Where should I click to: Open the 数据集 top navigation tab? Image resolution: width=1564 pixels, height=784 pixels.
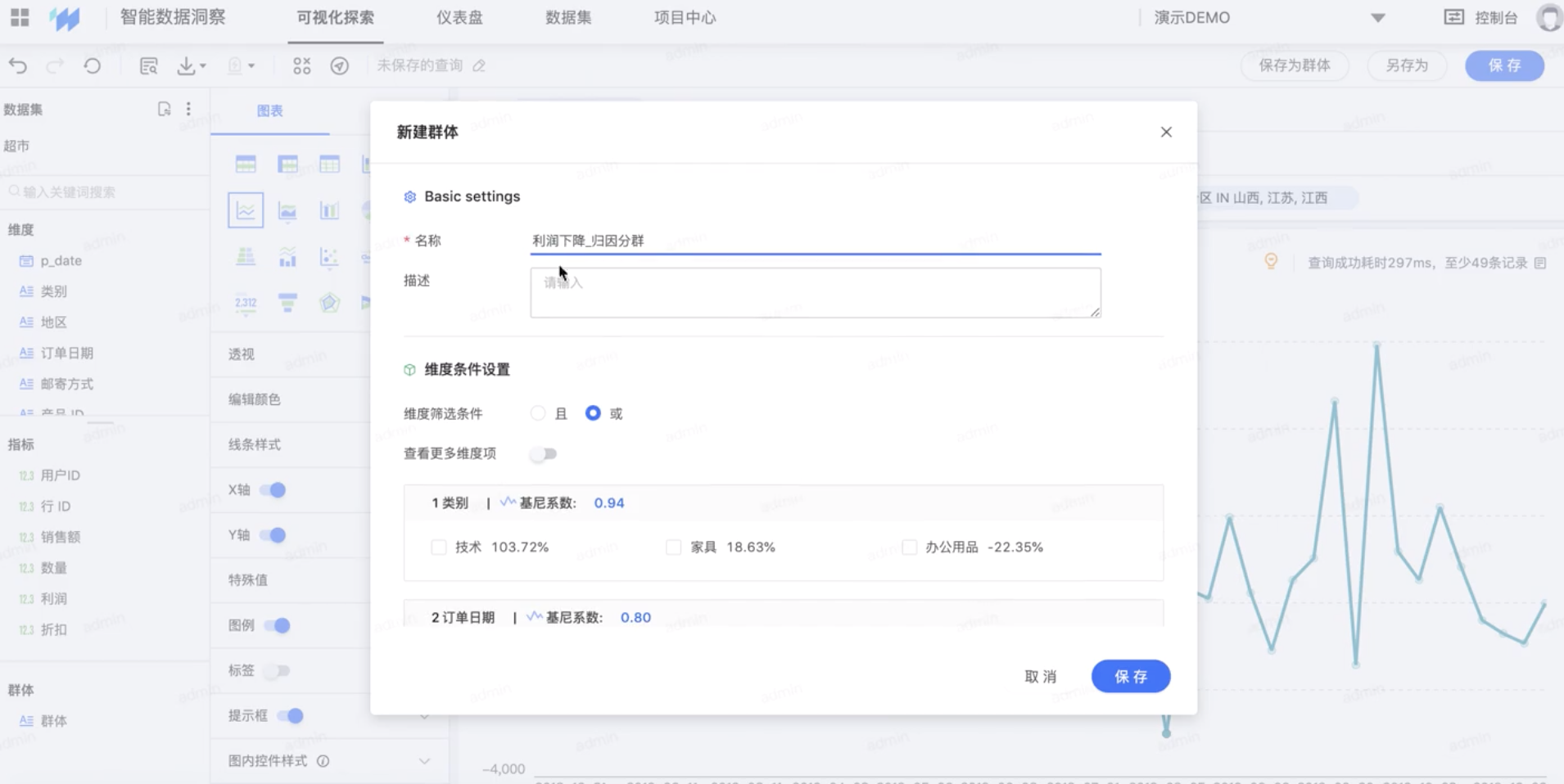[568, 18]
